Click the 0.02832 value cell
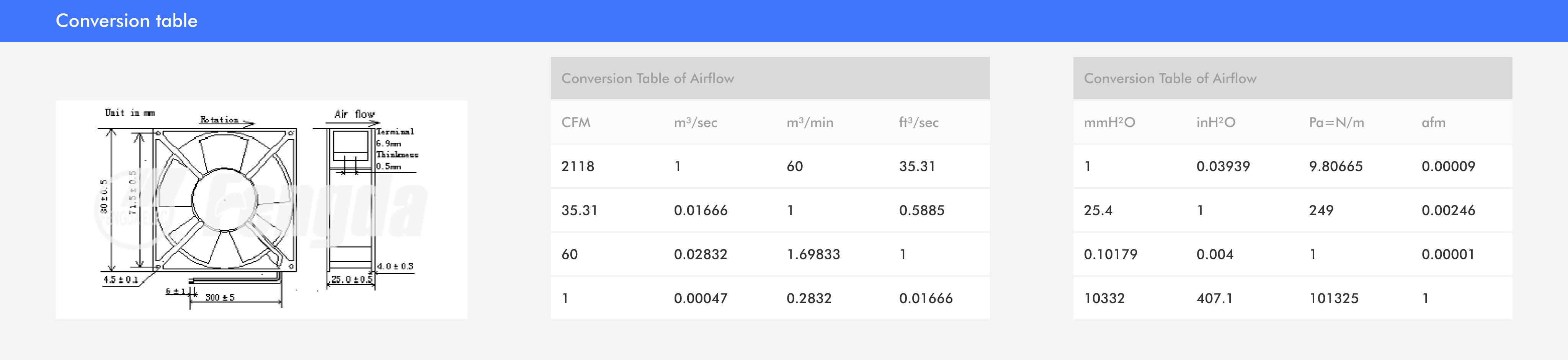This screenshot has height=360, width=1568. point(700,254)
